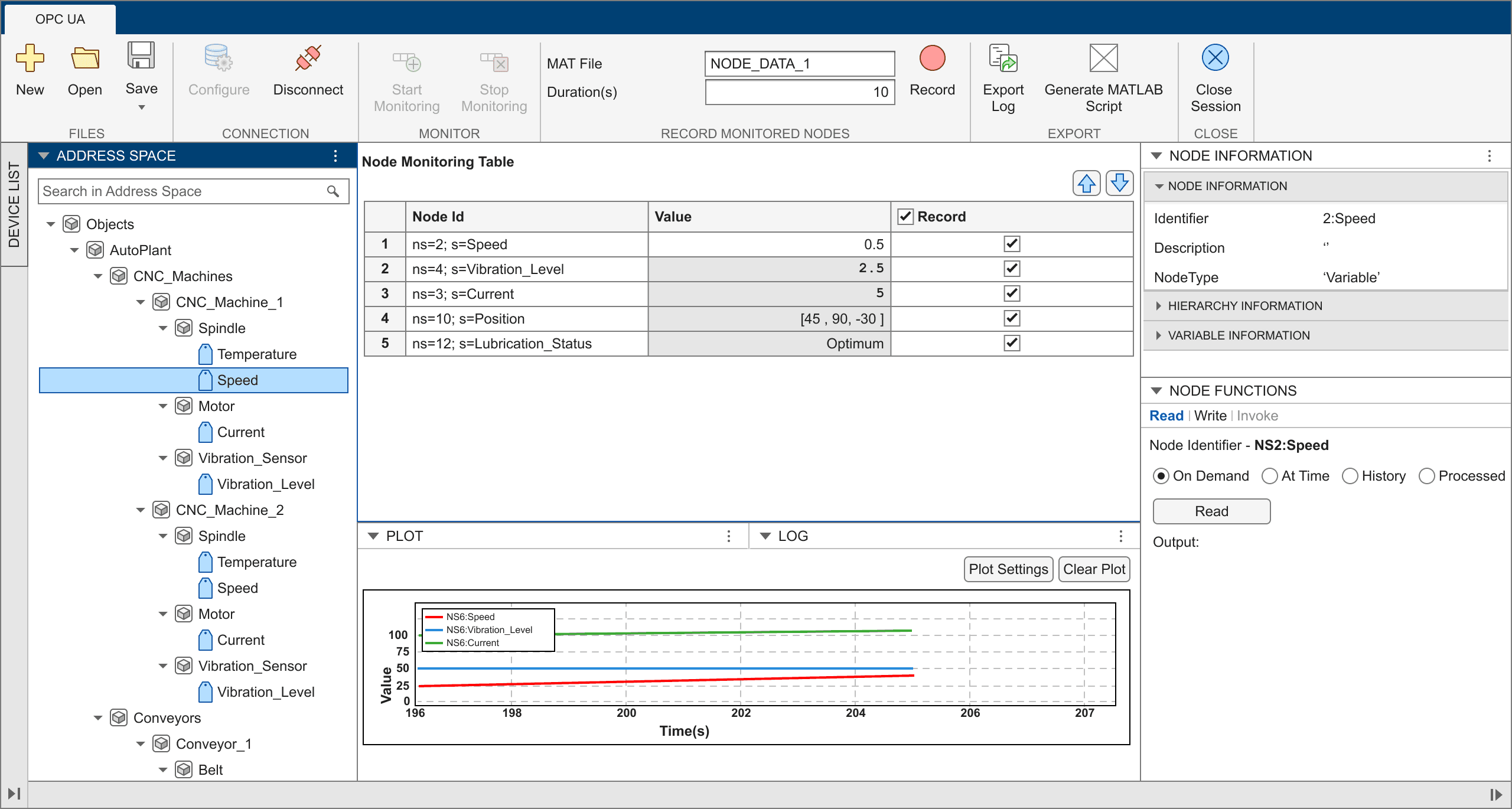
Task: Move monitored node up with the up arrow
Action: pos(1086,183)
